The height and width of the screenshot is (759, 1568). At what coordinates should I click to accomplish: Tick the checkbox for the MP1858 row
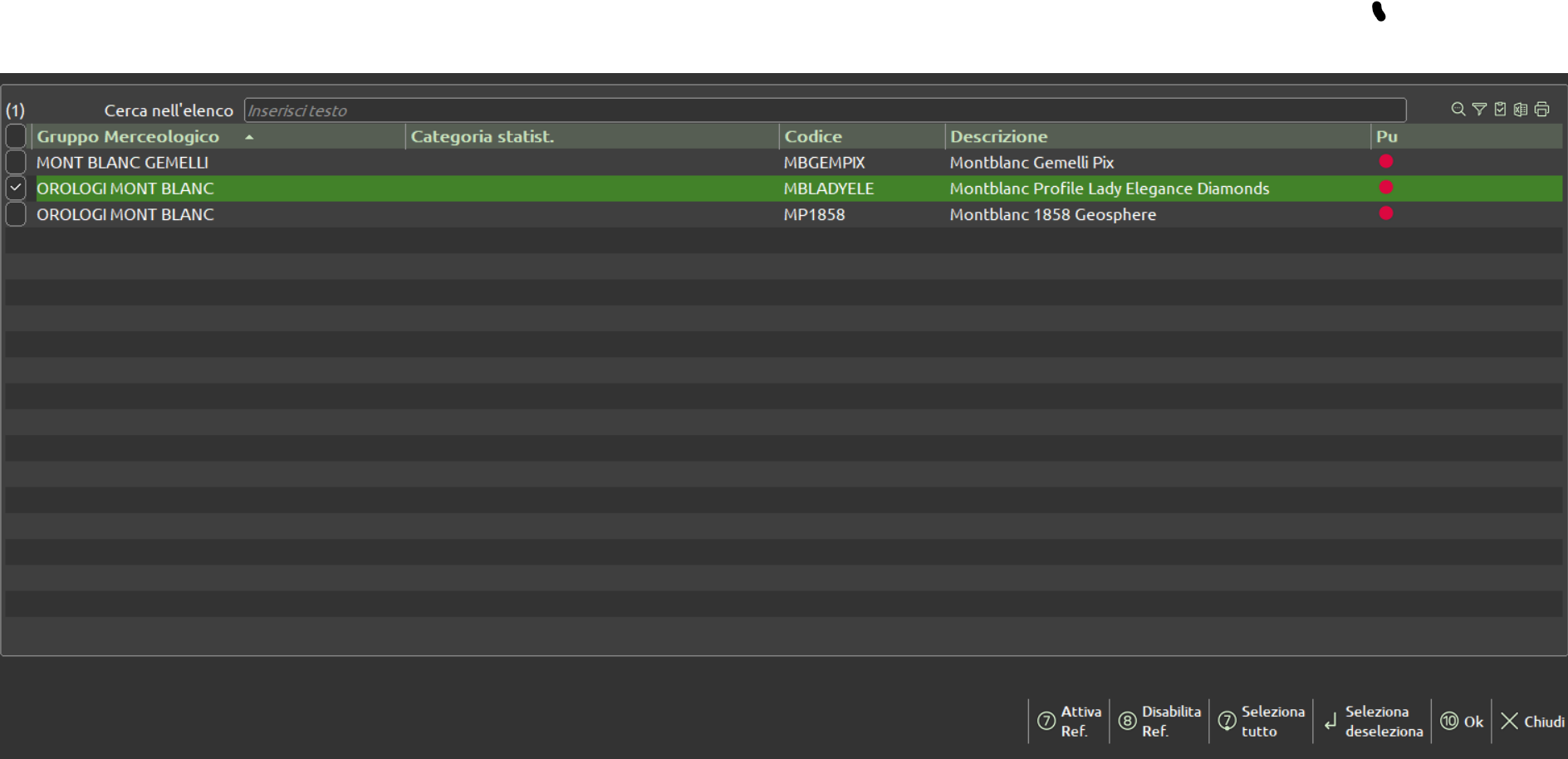tap(16, 214)
